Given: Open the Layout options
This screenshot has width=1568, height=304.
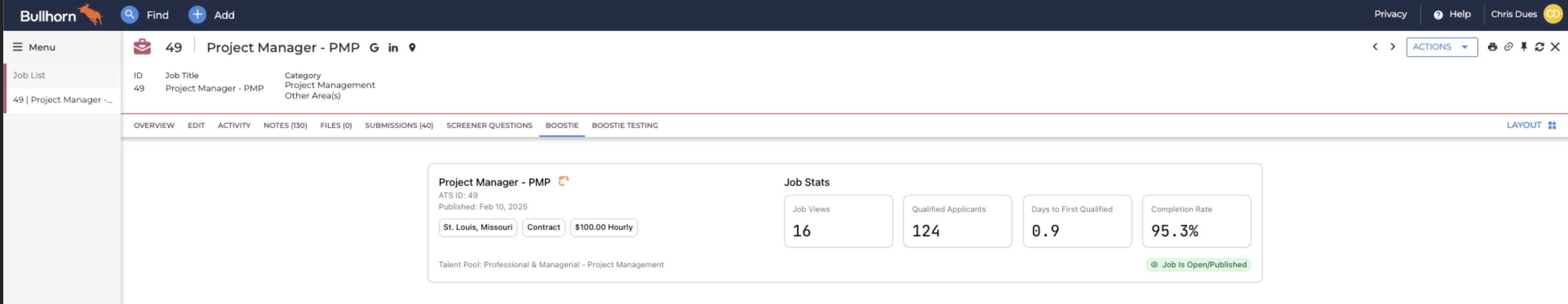Looking at the screenshot, I should (1530, 125).
